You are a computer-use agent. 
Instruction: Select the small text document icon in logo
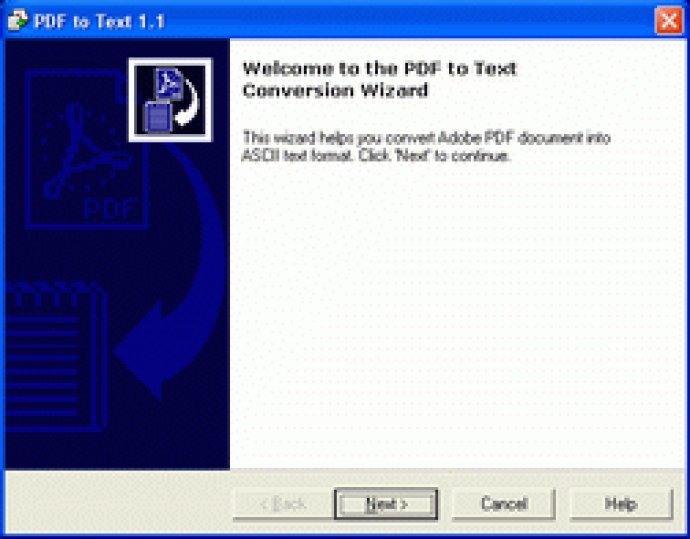(x=158, y=116)
